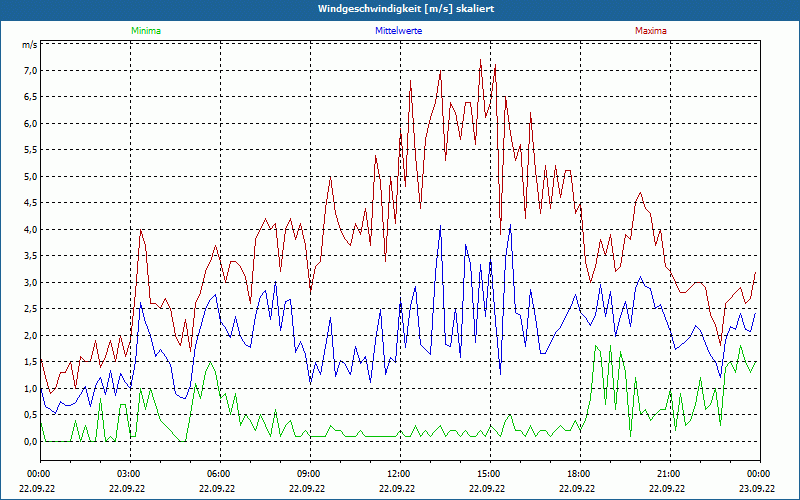
Task: Click the 3,0 y-axis value
Action: click(x=31, y=283)
